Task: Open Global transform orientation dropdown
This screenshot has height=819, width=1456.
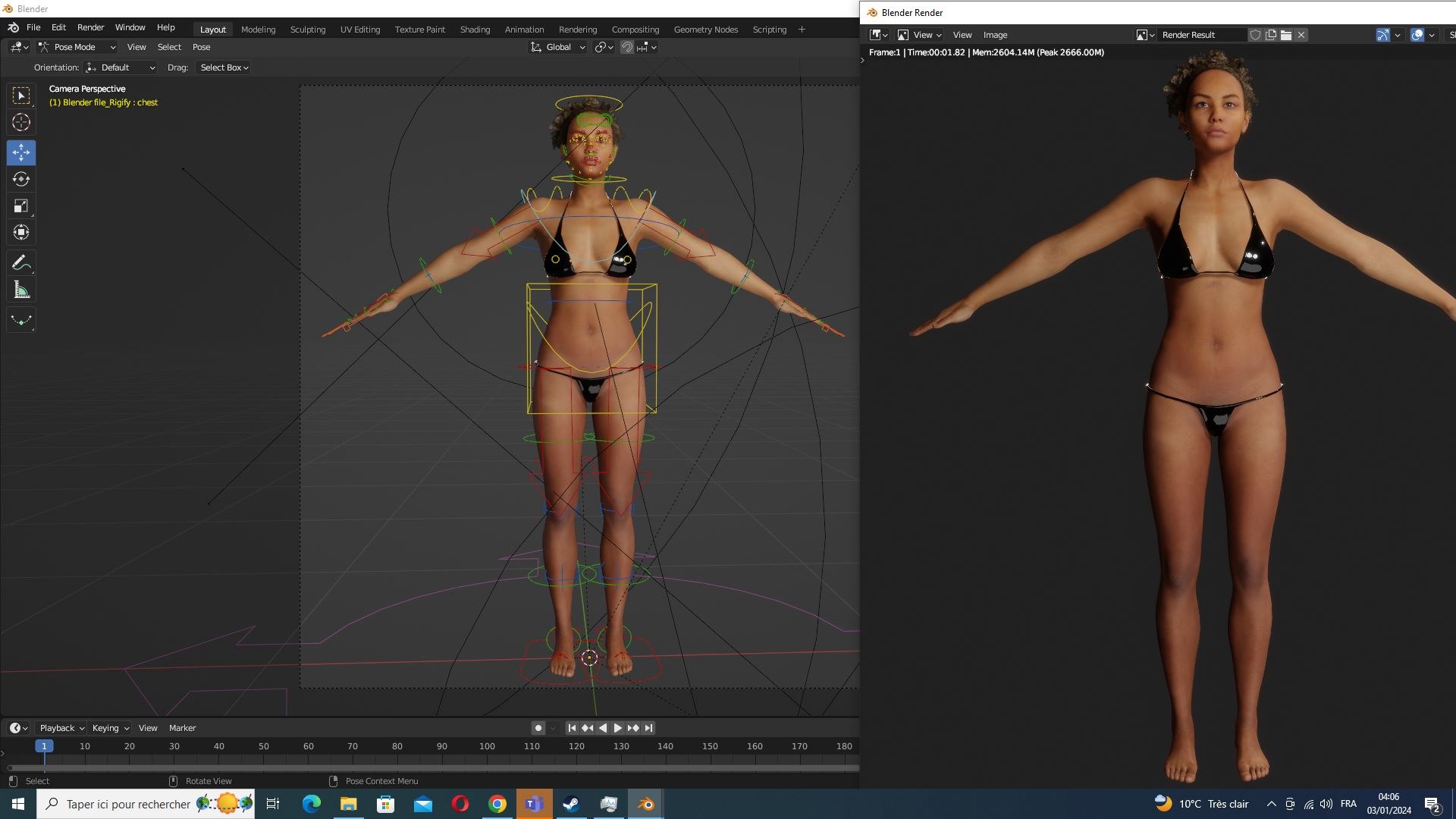Action: [557, 47]
